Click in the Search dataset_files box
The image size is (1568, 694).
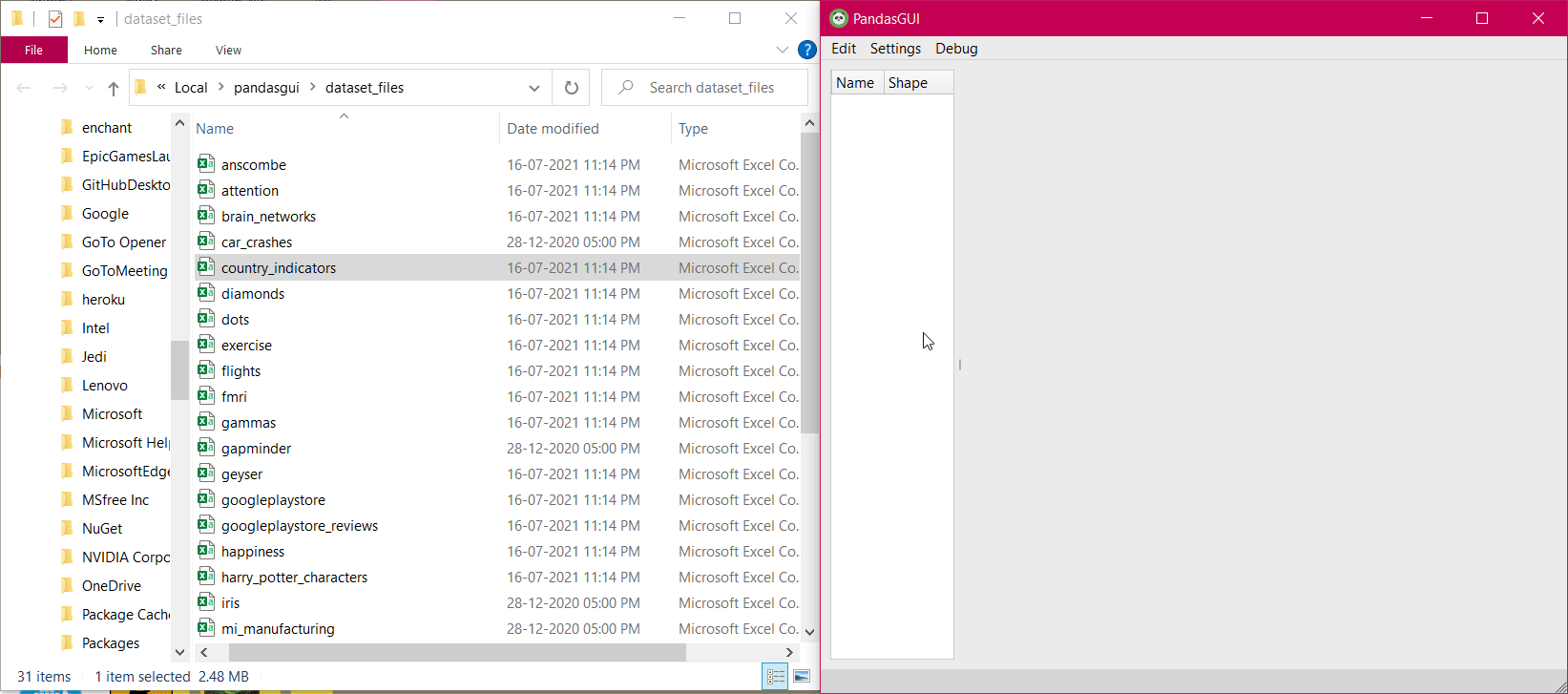(x=712, y=88)
